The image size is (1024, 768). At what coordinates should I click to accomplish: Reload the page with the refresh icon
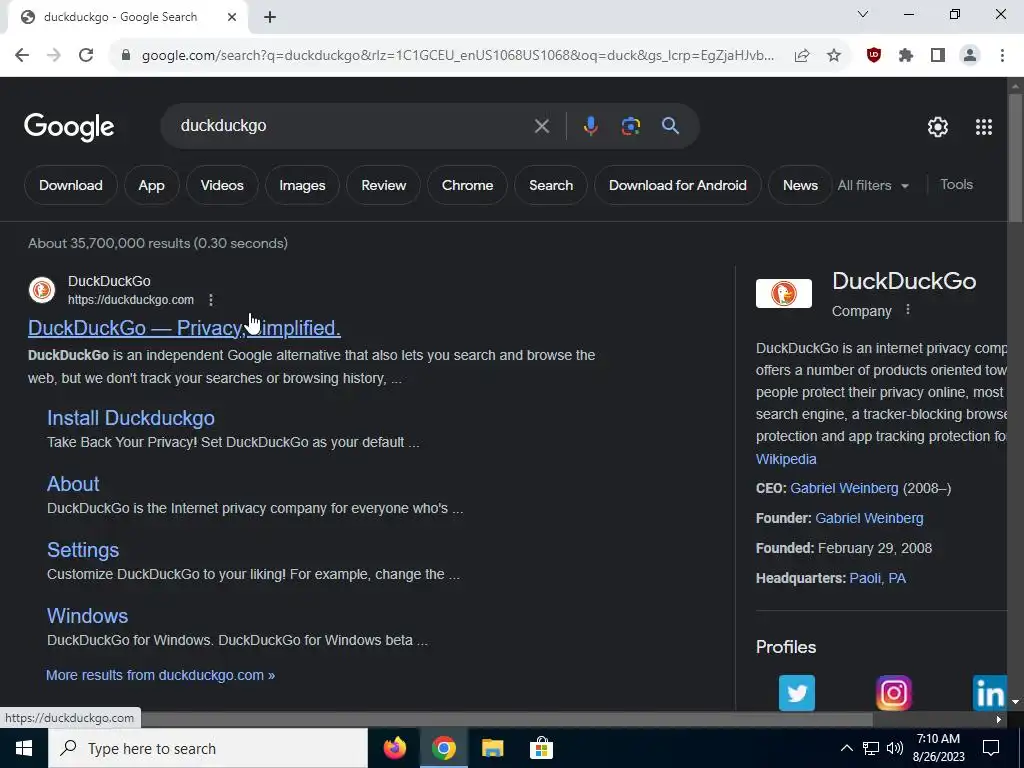[x=86, y=56]
